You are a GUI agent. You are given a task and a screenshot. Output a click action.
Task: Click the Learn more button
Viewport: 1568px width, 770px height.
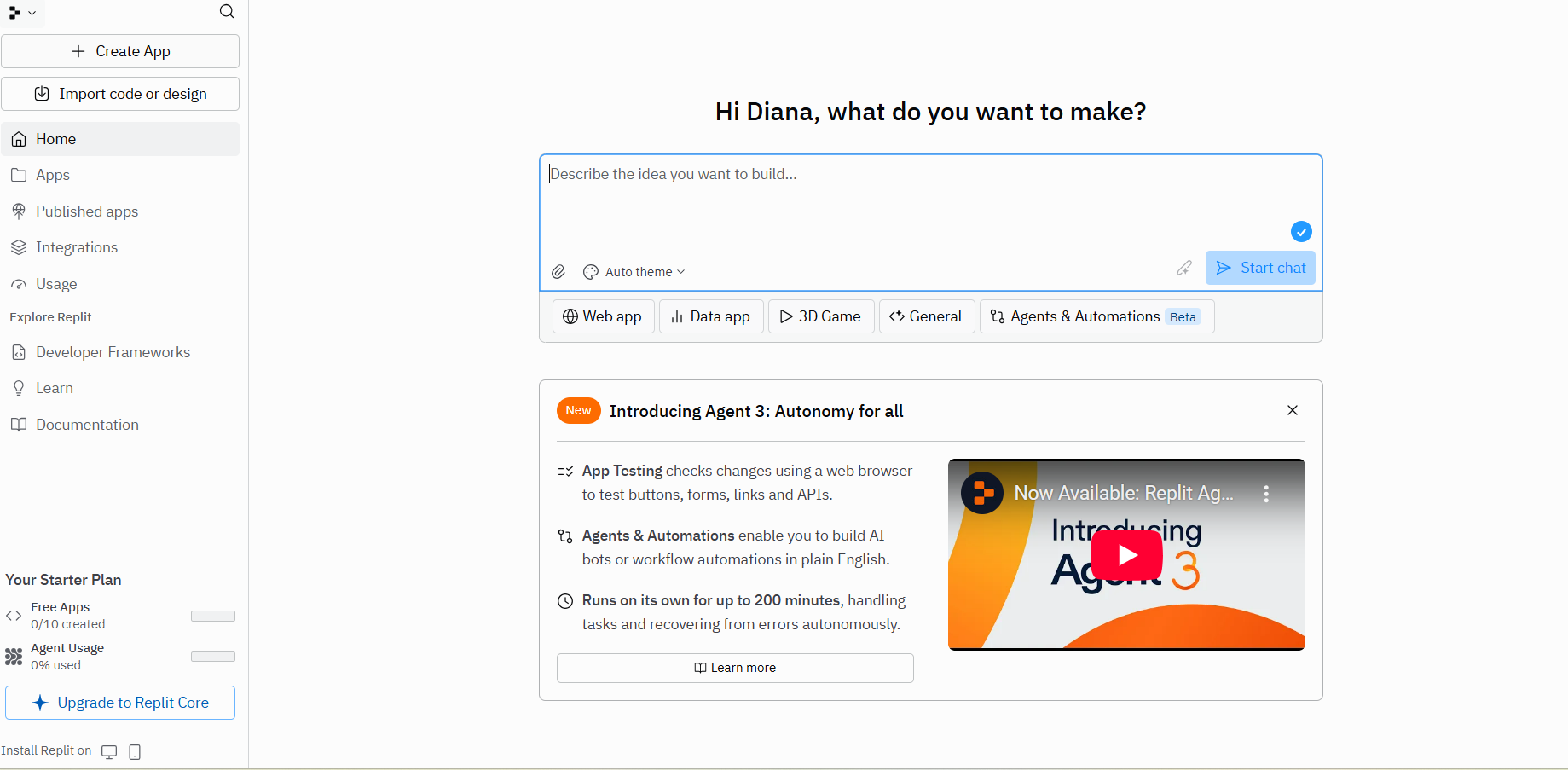point(735,668)
